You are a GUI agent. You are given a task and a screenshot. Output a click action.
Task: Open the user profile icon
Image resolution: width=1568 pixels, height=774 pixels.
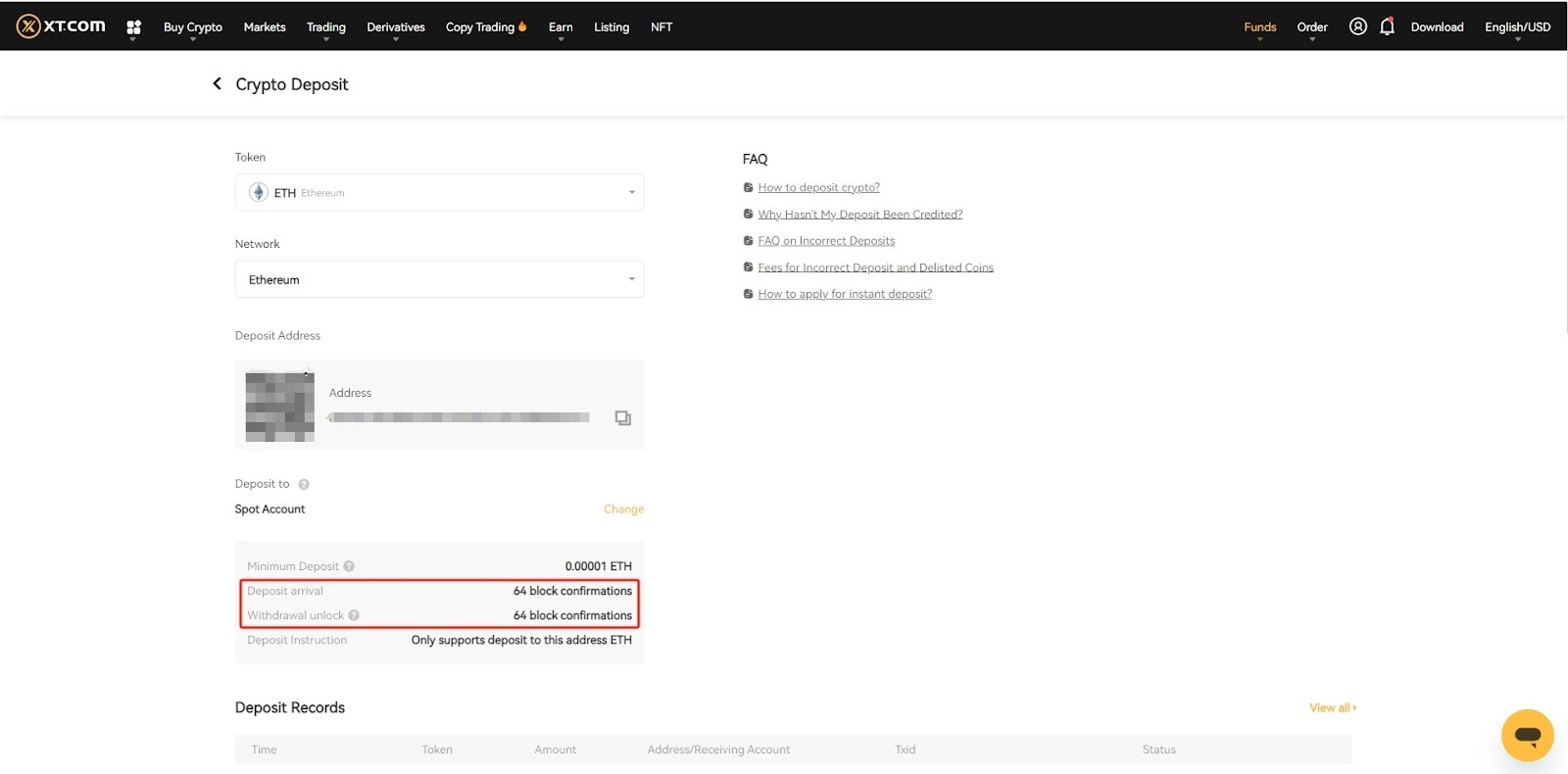click(1357, 26)
